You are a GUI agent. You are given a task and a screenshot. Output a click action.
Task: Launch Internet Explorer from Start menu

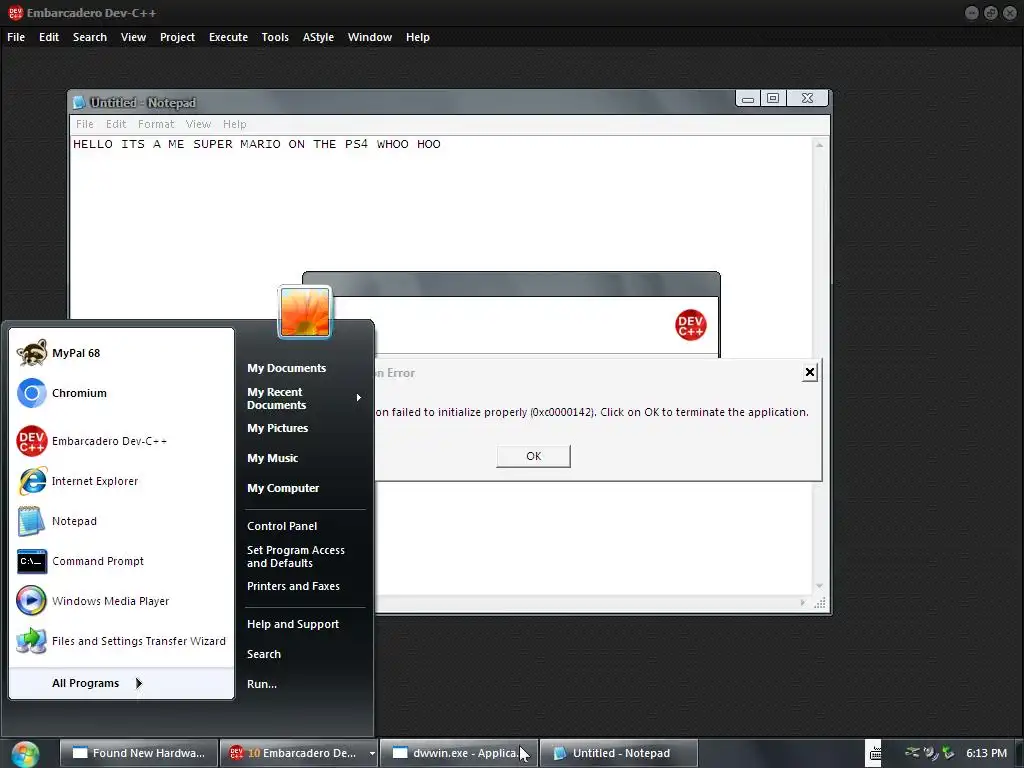tap(77, 481)
